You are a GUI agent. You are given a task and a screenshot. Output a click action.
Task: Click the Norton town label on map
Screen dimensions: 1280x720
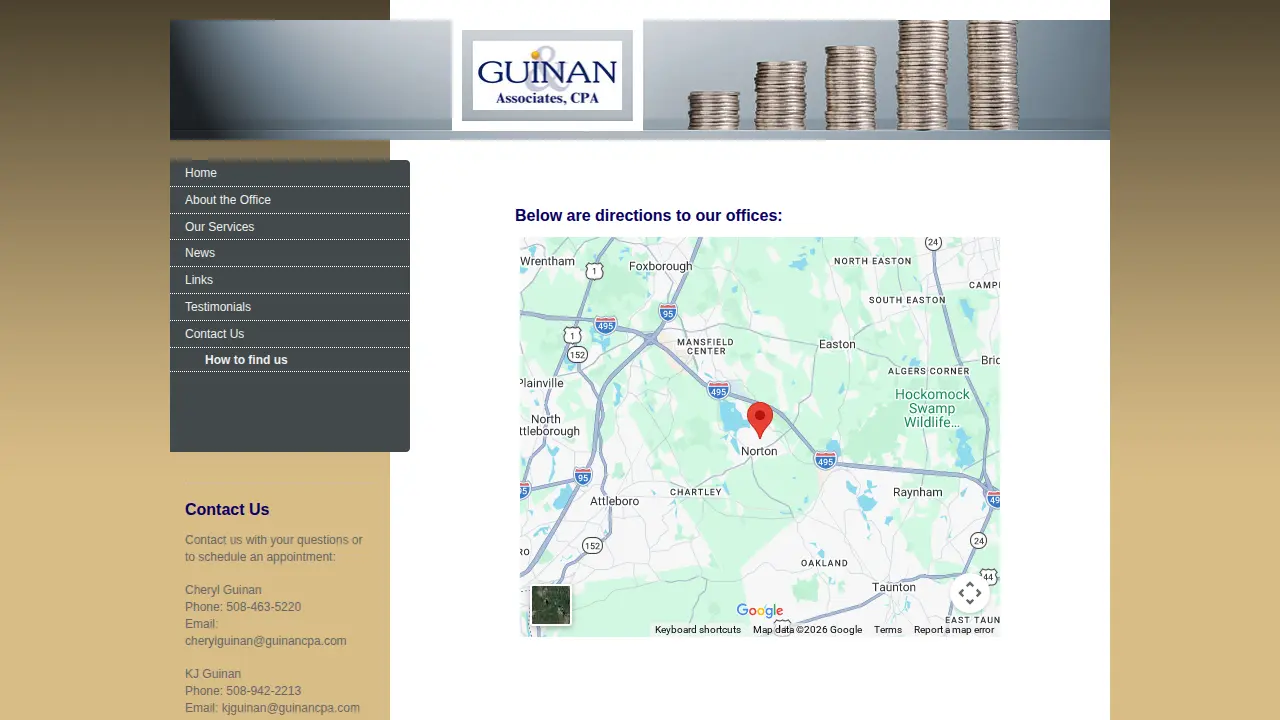coord(759,451)
